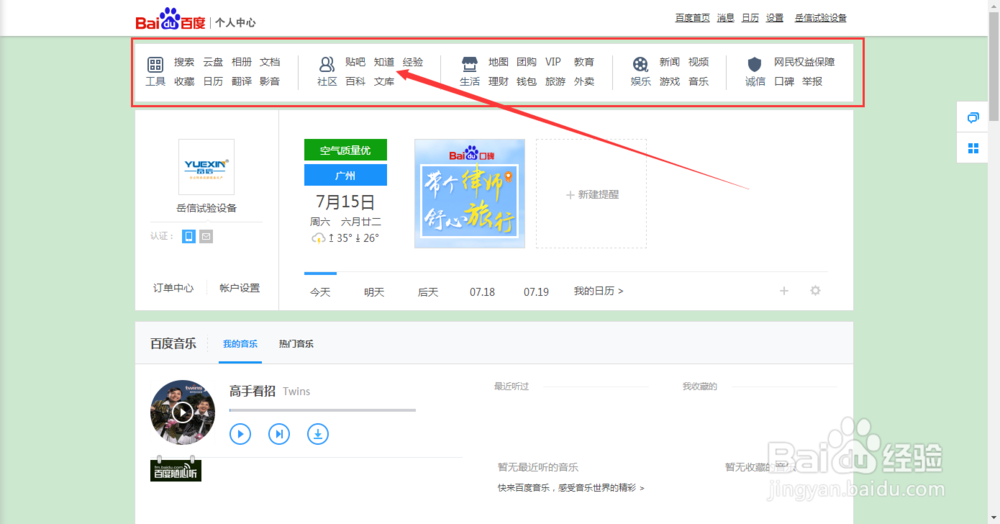Screen dimensions: 1000x524
Task: Open the 翻译 translate link
Action: coord(242,82)
